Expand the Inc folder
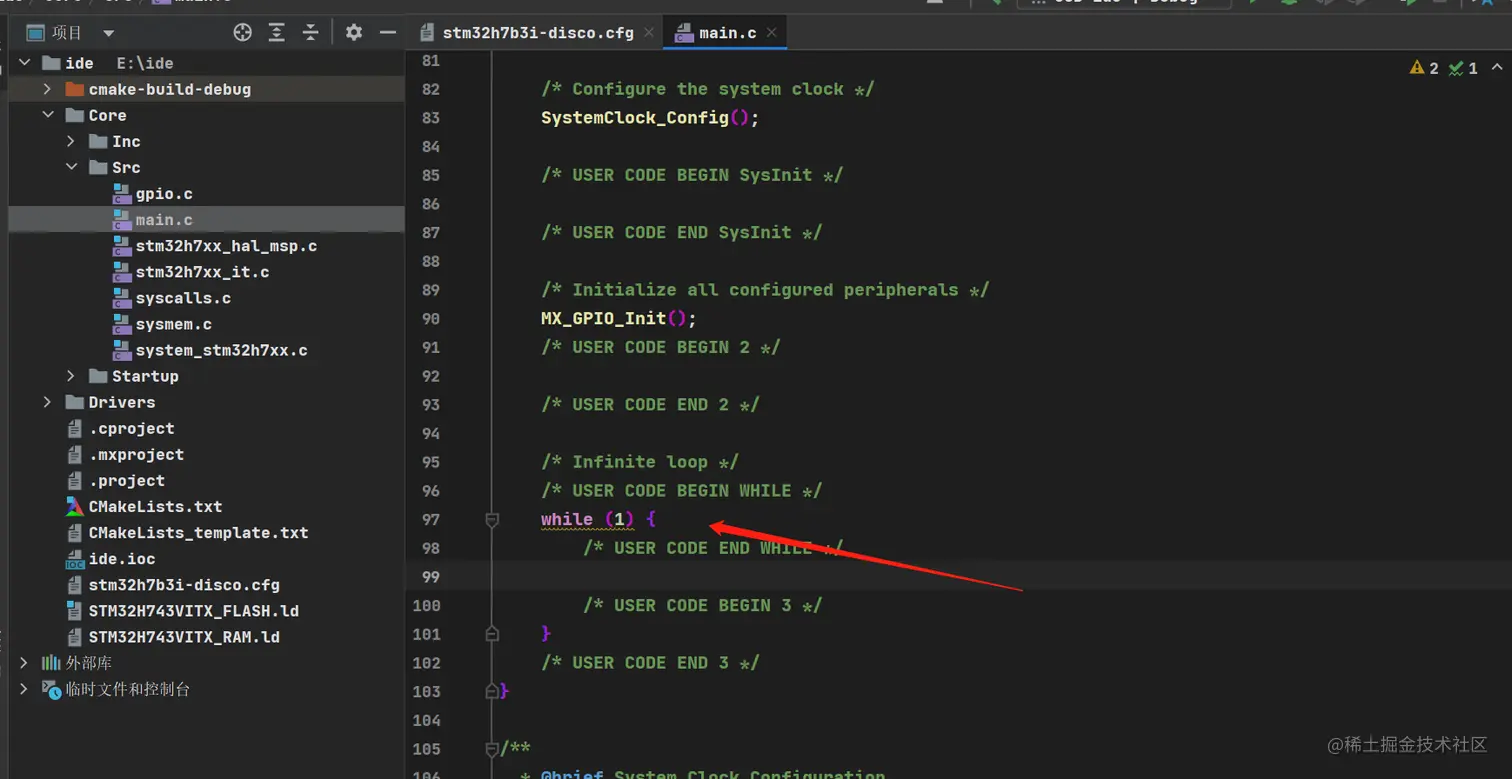1512x779 pixels. tap(71, 141)
